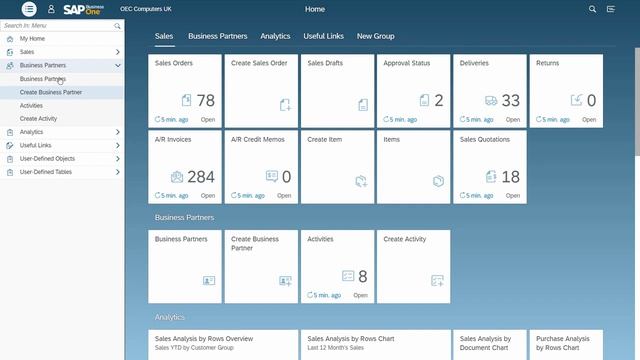Click the Create Sales Order plus-document icon
Viewport: 640px width, 360px height.
pos(285,105)
